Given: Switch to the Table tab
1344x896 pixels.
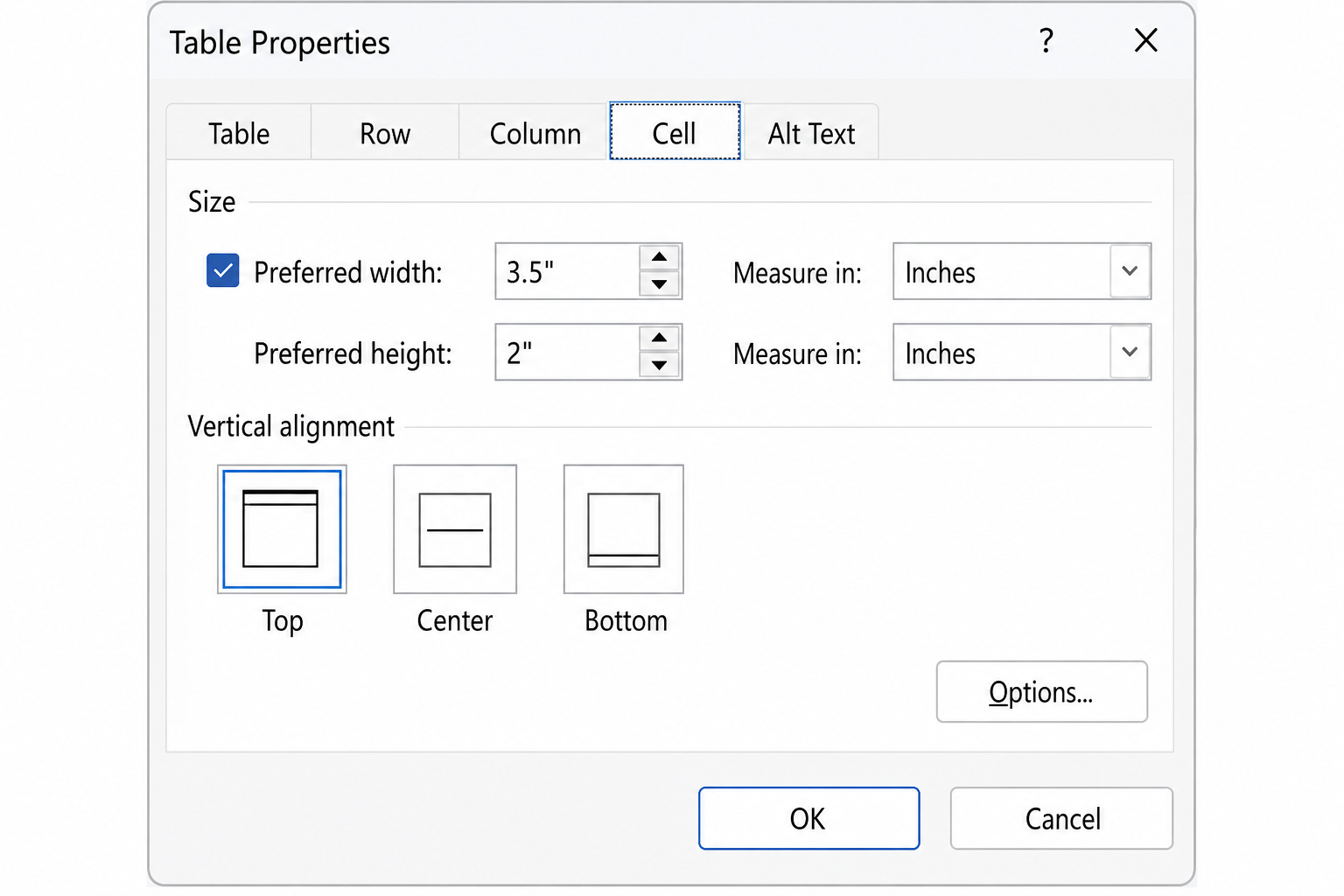Looking at the screenshot, I should click(239, 133).
